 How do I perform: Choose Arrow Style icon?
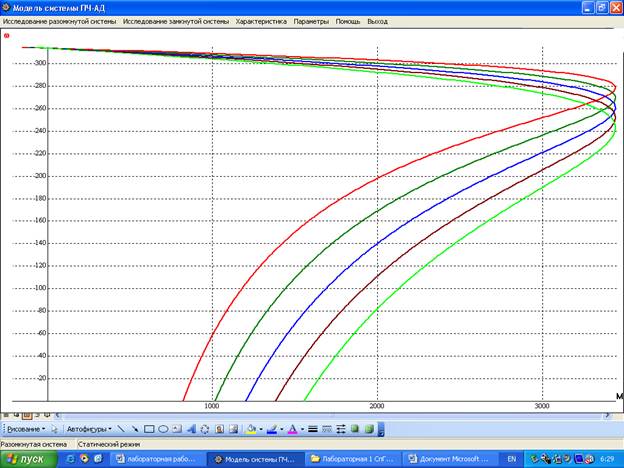point(341,429)
